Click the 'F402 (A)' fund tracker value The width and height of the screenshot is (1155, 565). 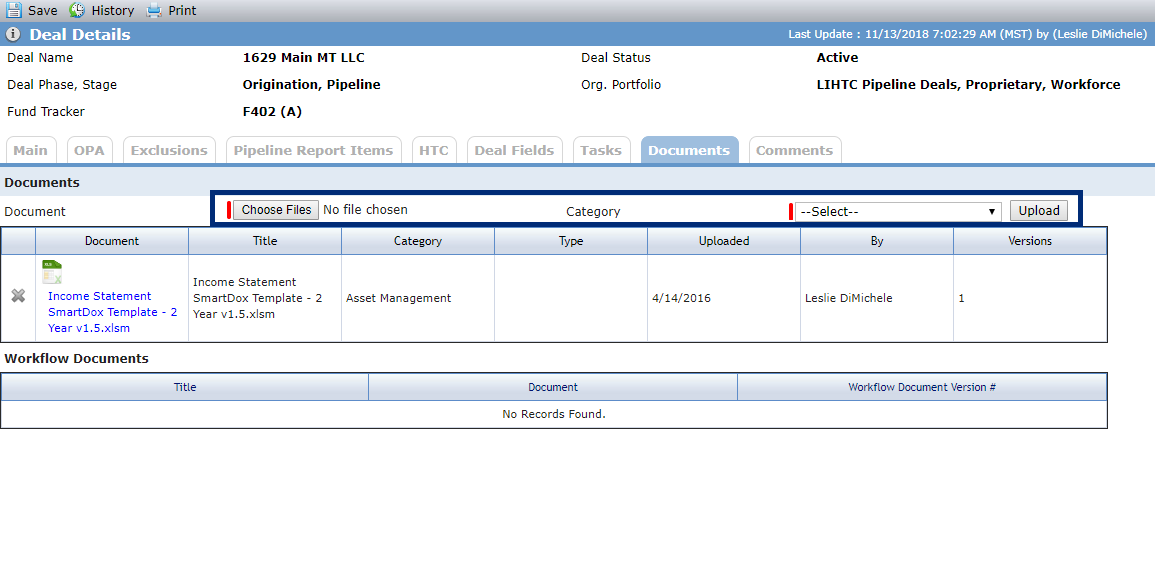[x=273, y=112]
